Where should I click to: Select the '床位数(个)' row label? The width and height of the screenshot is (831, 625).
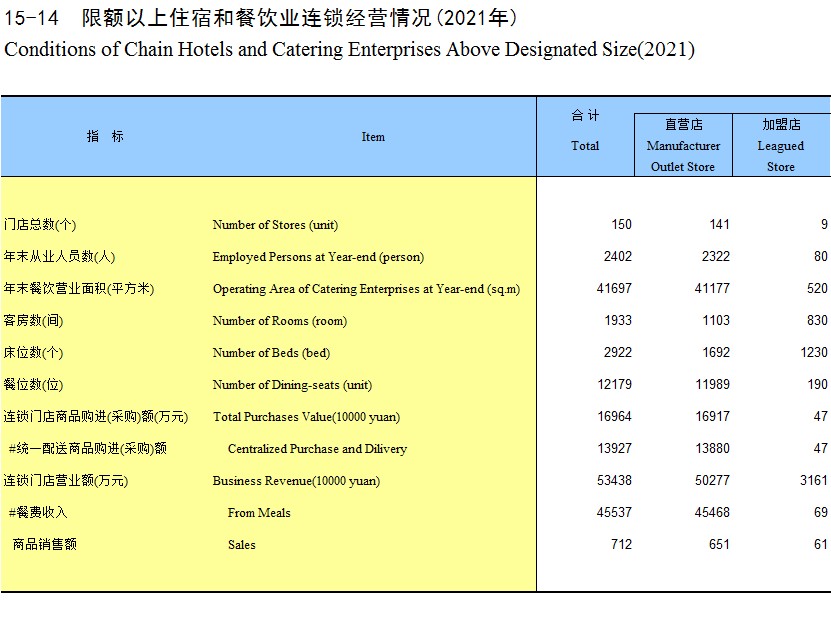coord(33,353)
